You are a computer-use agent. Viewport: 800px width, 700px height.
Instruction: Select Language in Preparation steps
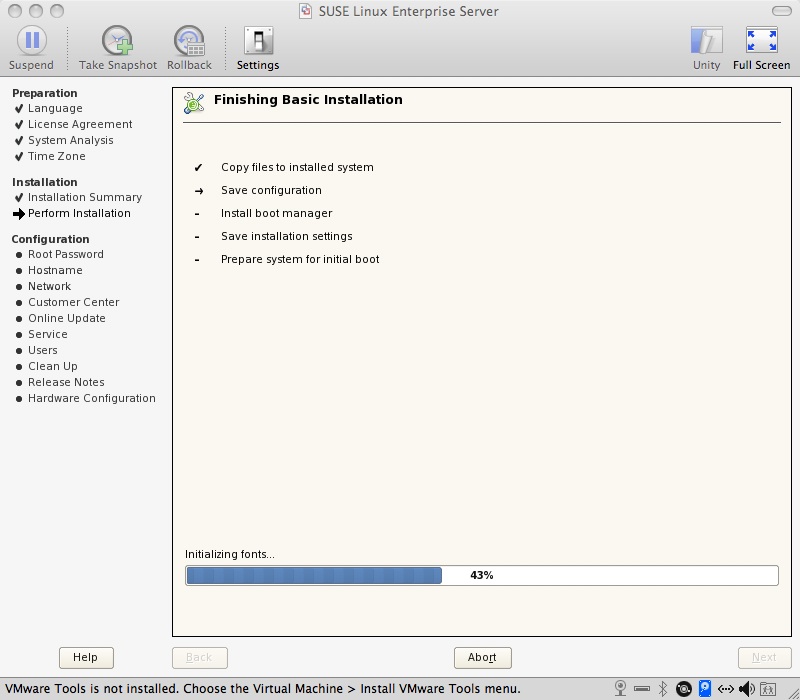tap(55, 108)
